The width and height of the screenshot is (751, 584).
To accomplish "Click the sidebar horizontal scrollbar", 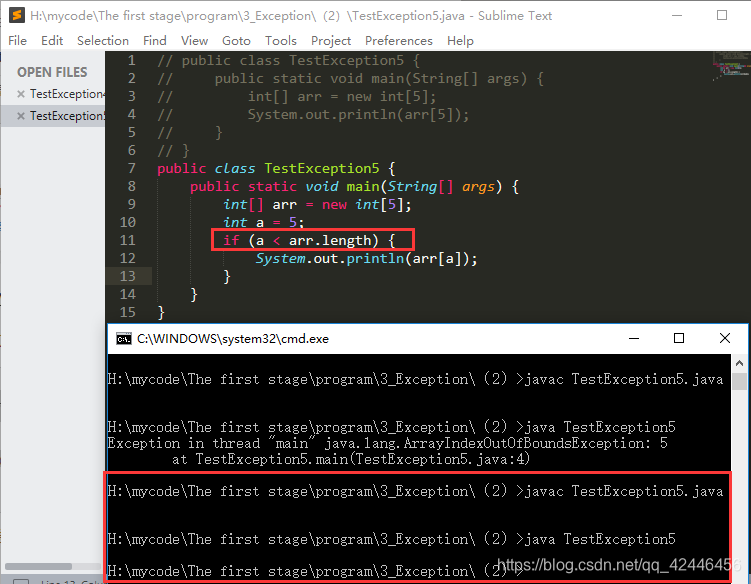I will pyautogui.click(x=38, y=566).
